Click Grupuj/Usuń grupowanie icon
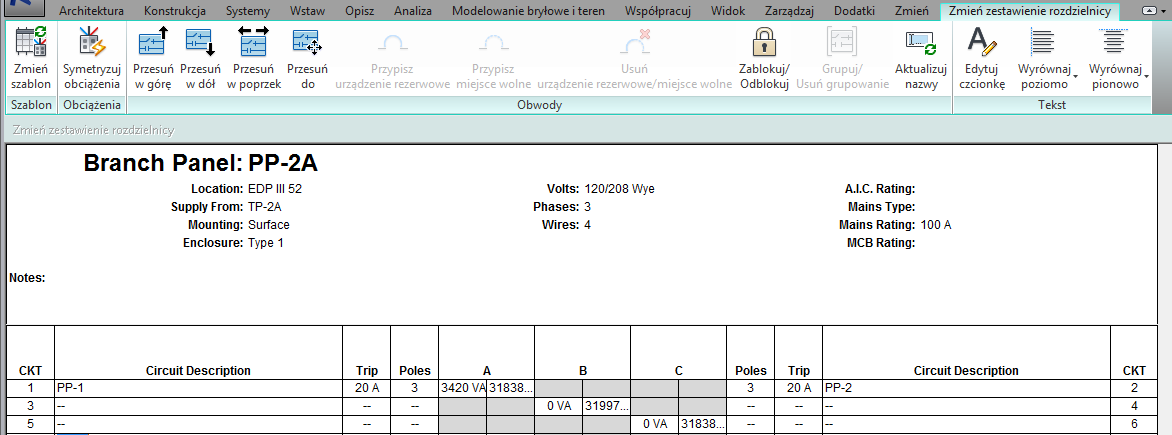Image resolution: width=1172 pixels, height=435 pixels. pos(842,42)
